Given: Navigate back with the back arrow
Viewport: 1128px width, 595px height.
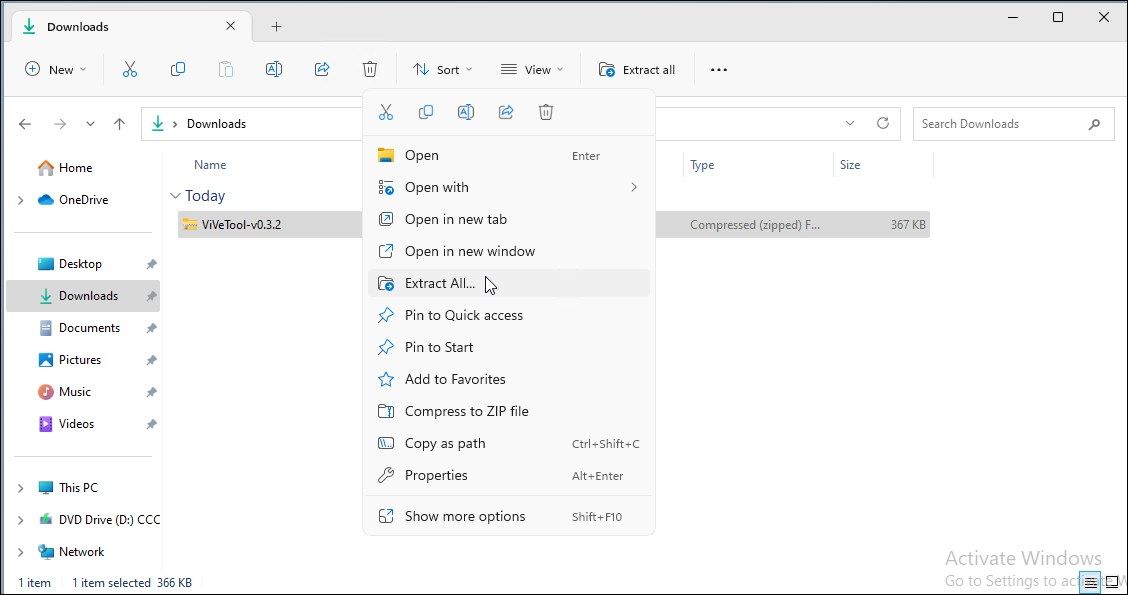Looking at the screenshot, I should coord(25,123).
